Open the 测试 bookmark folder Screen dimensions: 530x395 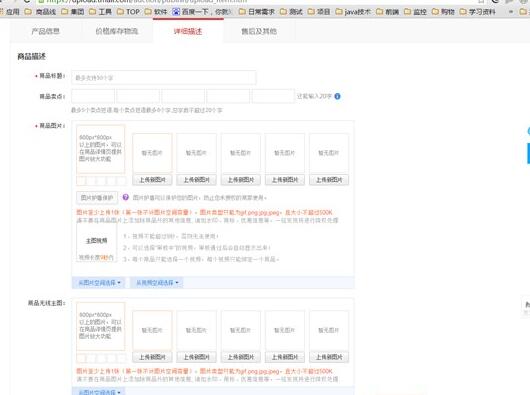[291, 12]
